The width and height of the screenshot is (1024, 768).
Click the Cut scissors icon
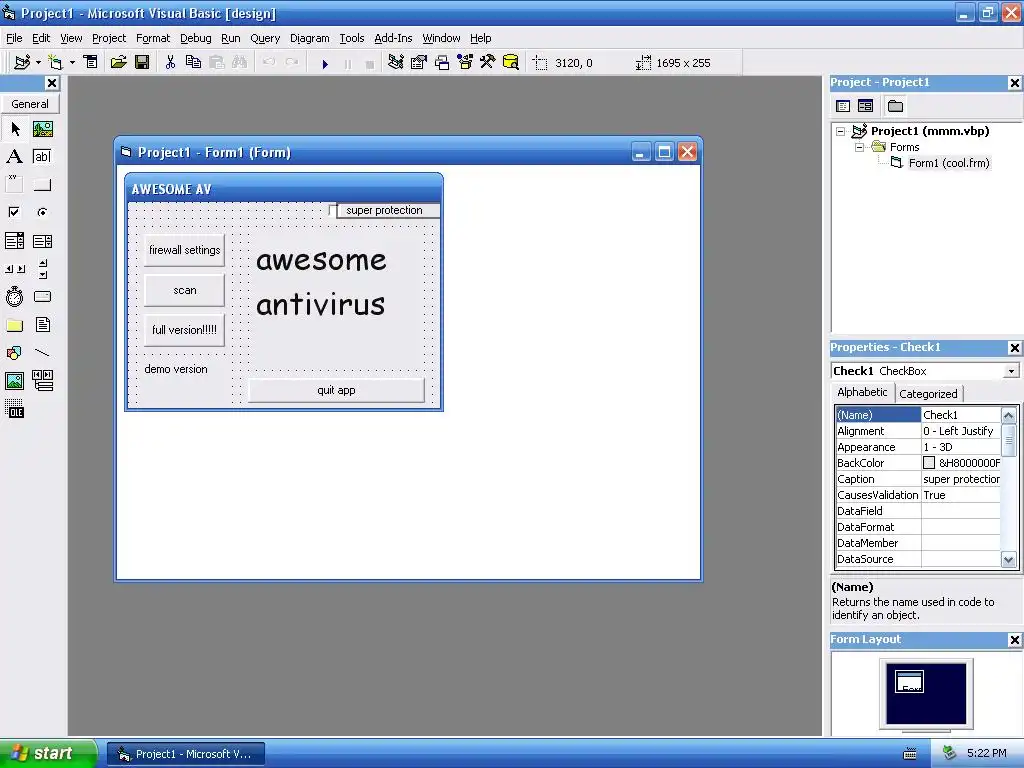coord(170,63)
